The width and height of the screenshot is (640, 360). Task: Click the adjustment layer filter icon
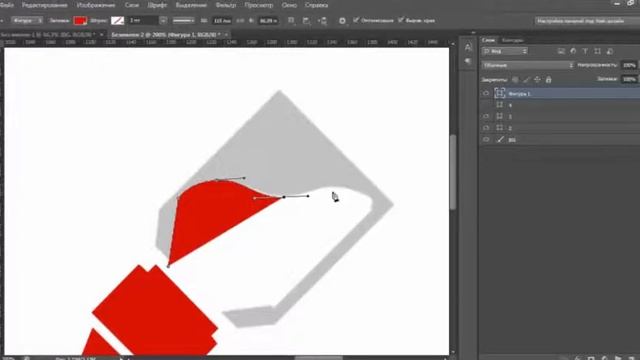coord(573,51)
